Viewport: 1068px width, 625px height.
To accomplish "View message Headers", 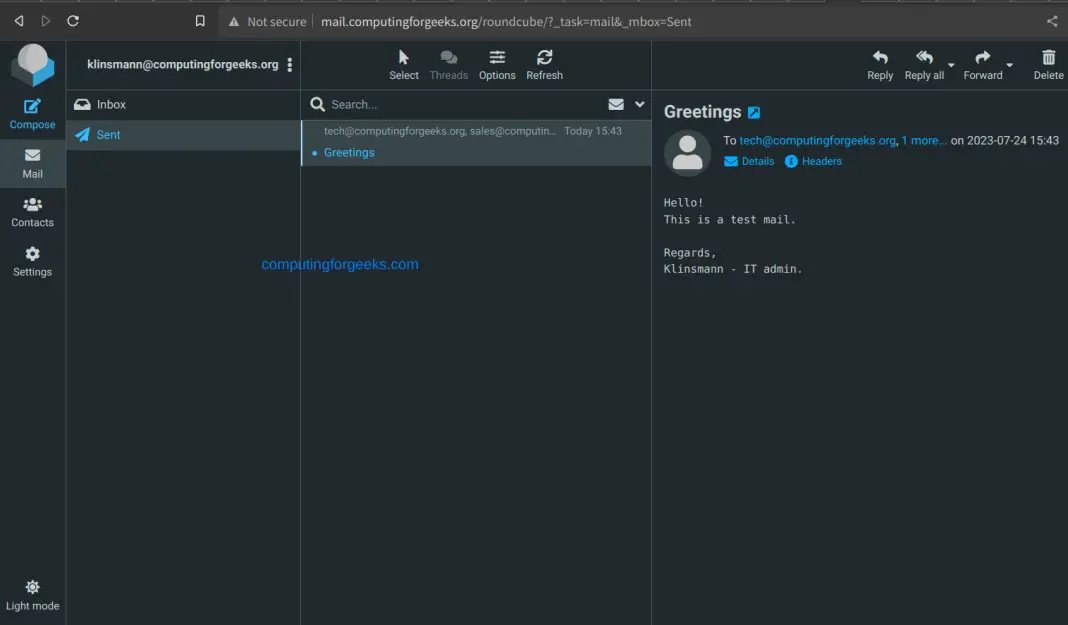I will point(813,161).
